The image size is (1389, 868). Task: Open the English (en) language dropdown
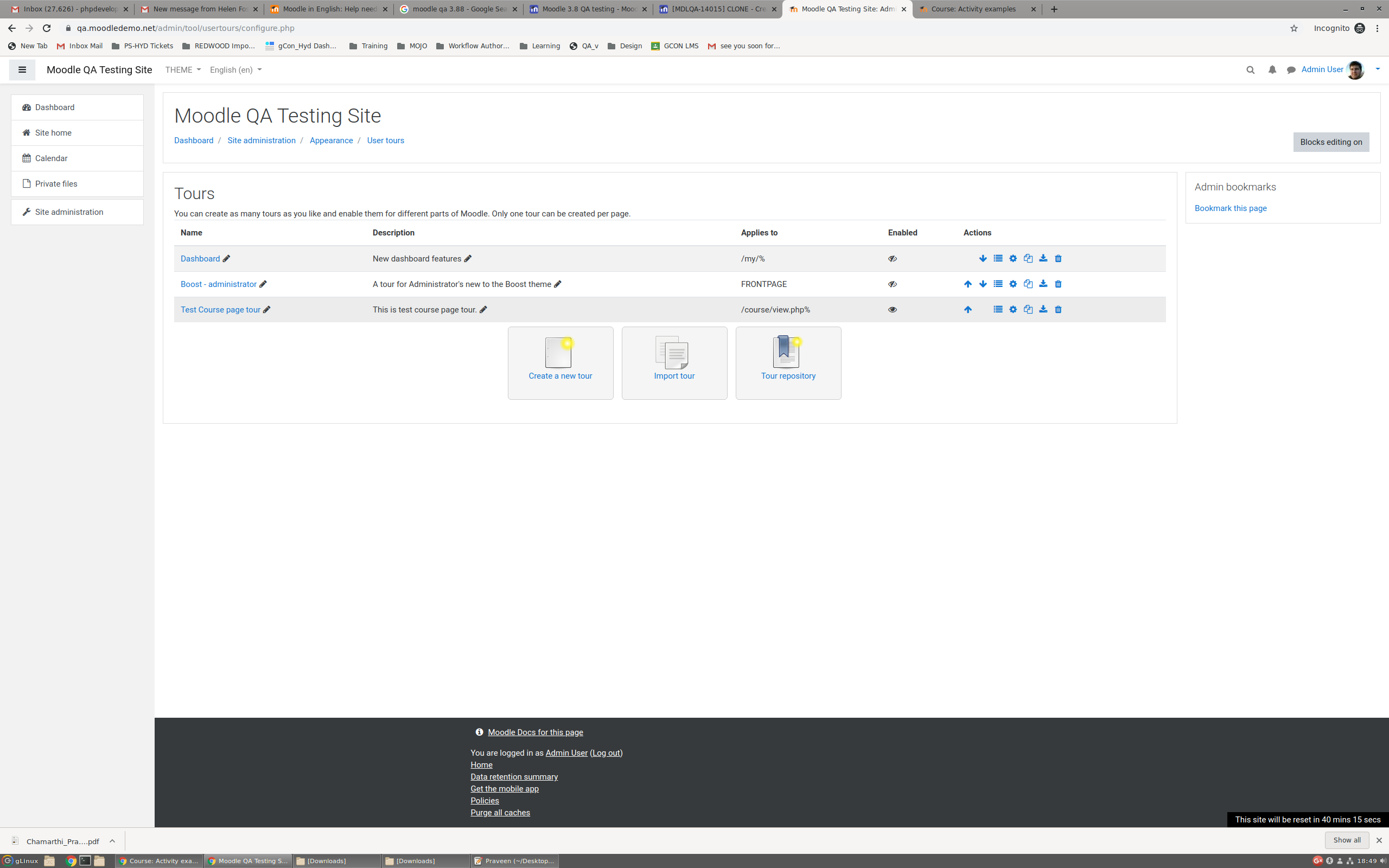[235, 70]
